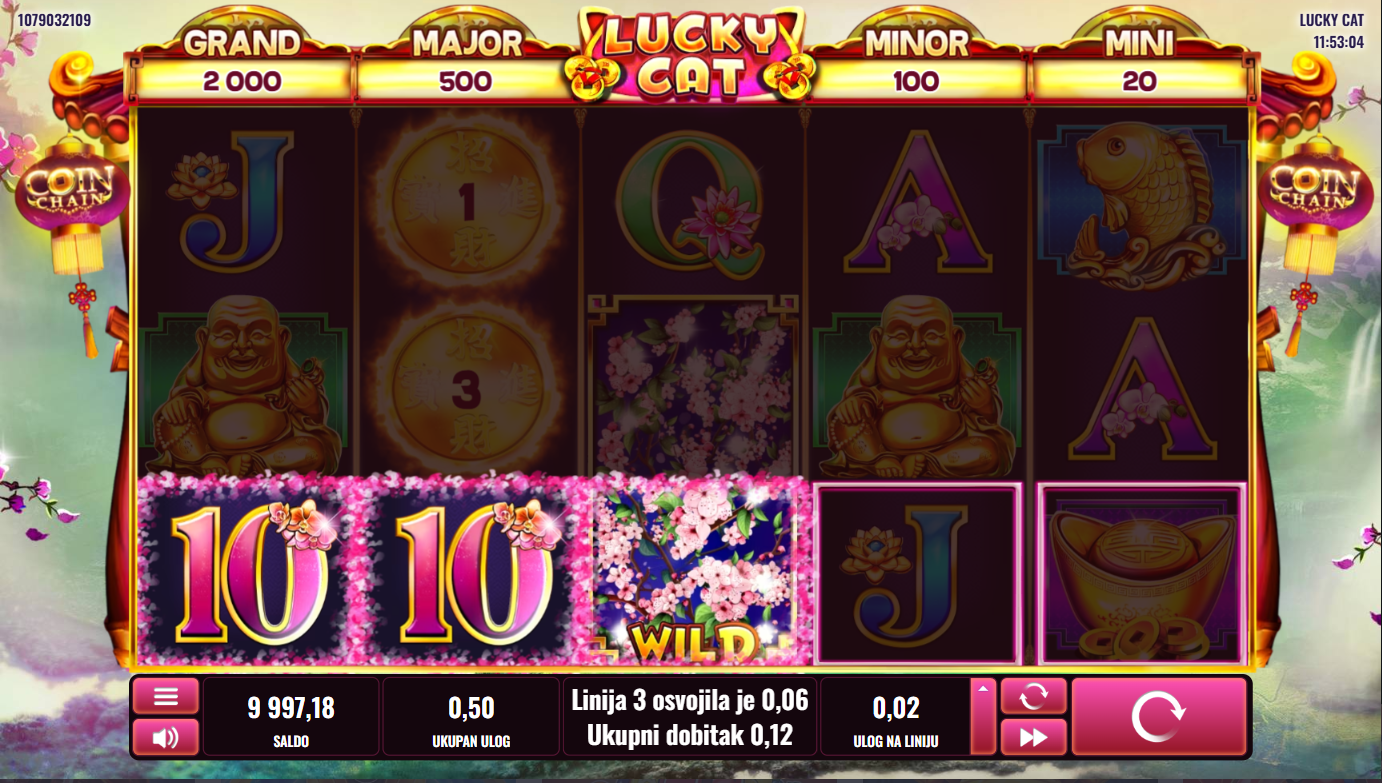Open the hamburger menu

tap(166, 696)
